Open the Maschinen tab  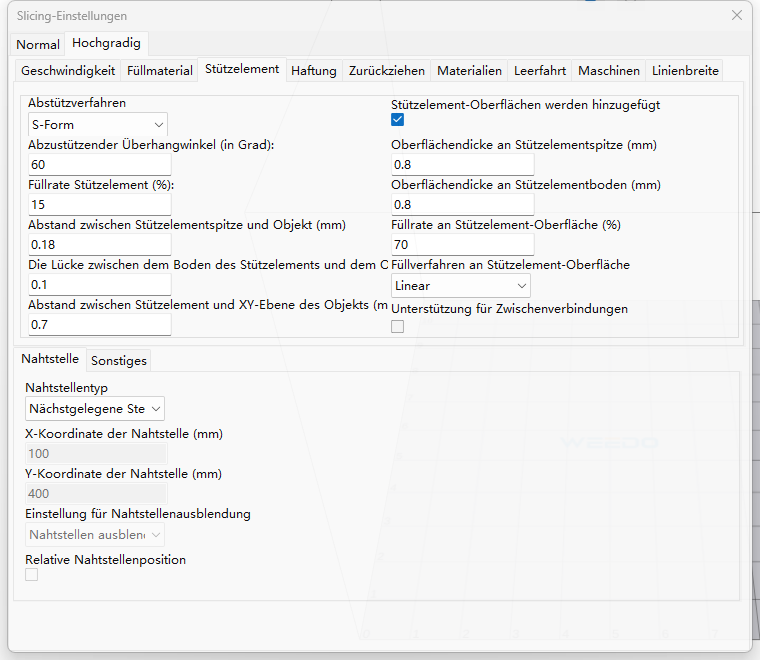click(x=609, y=71)
